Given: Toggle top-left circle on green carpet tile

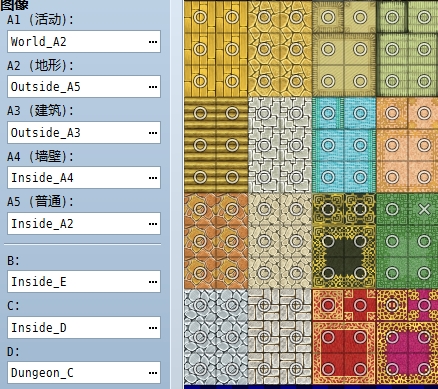Looking at the screenshot, I should [392, 209].
